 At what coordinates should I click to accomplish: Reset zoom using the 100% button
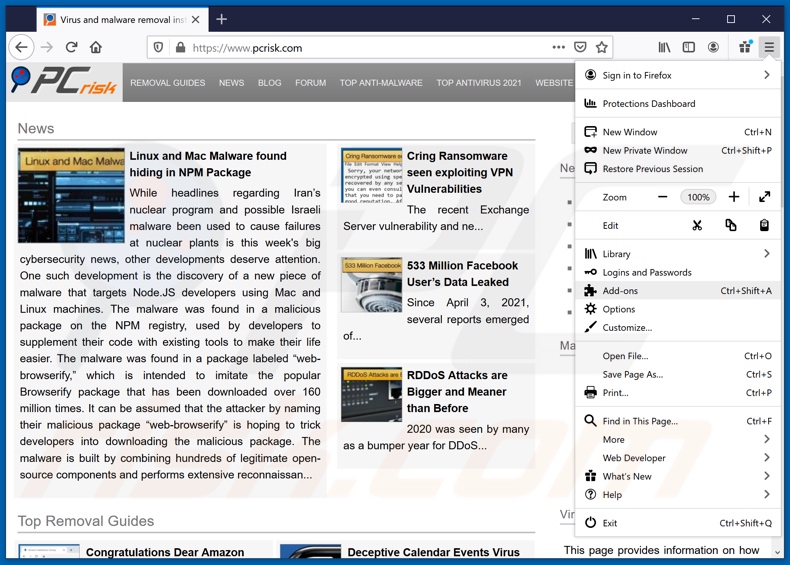698,197
